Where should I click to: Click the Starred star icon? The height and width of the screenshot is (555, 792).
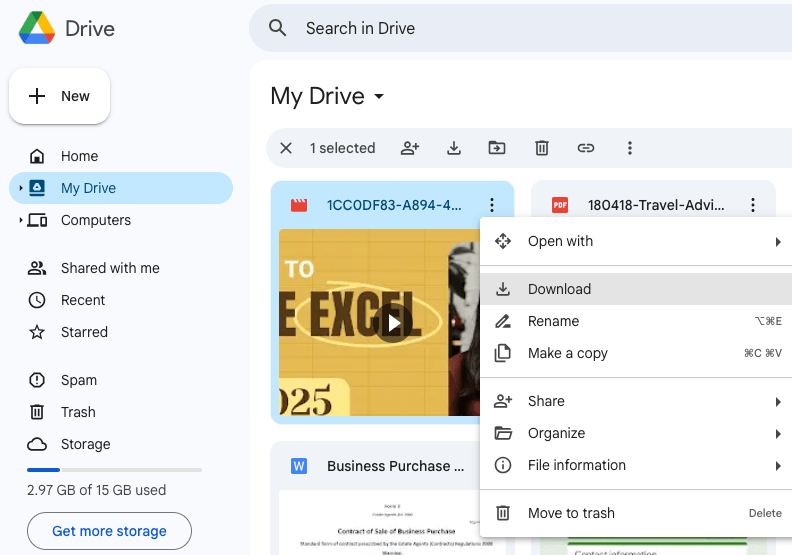pos(37,332)
